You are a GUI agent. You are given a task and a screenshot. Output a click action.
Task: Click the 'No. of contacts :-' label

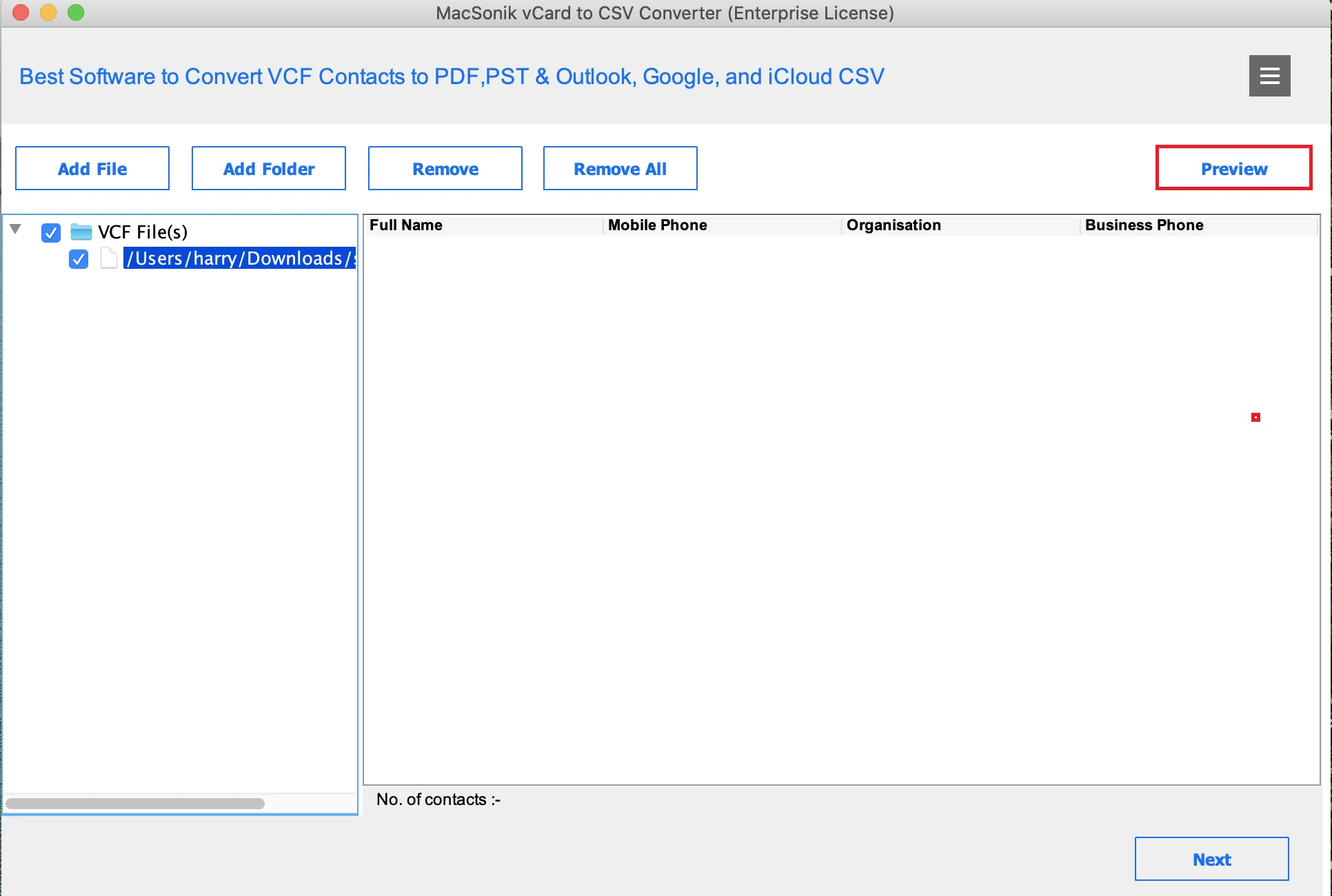(x=438, y=800)
